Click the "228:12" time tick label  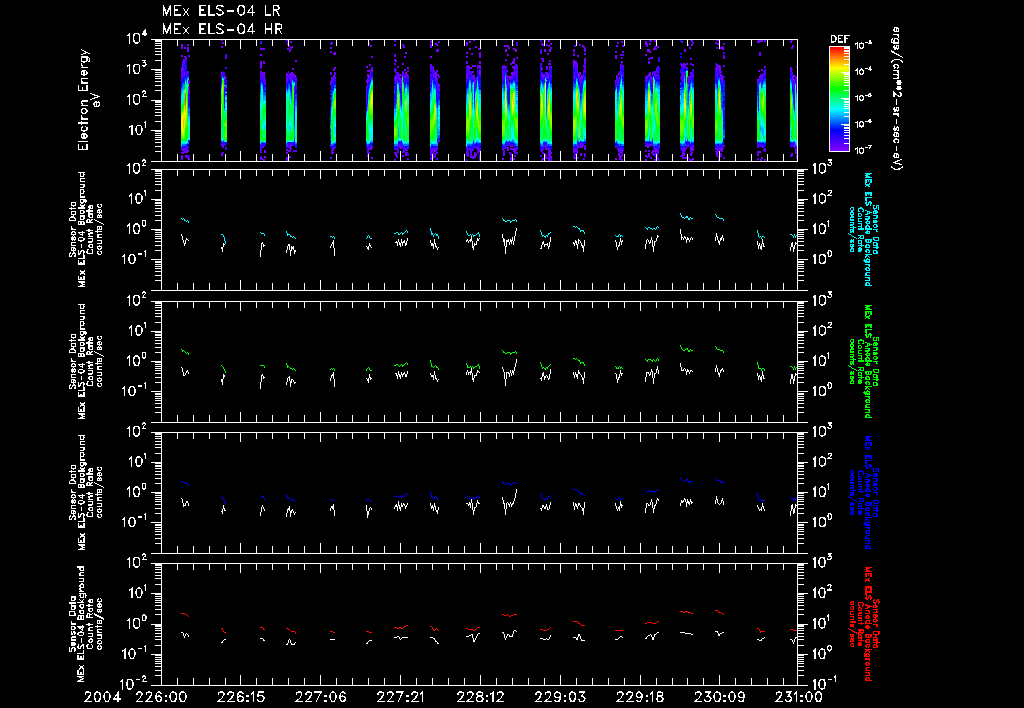pyautogui.click(x=479, y=697)
